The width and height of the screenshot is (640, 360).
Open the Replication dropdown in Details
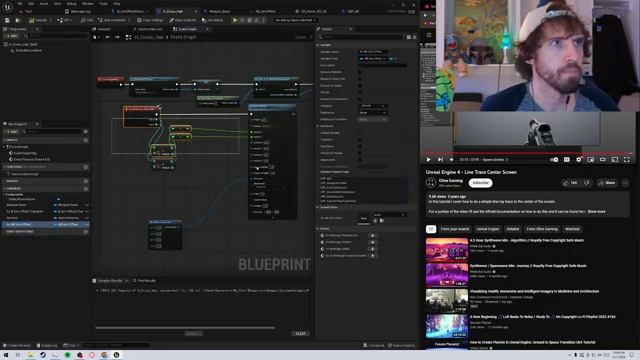pyautogui.click(x=372, y=113)
